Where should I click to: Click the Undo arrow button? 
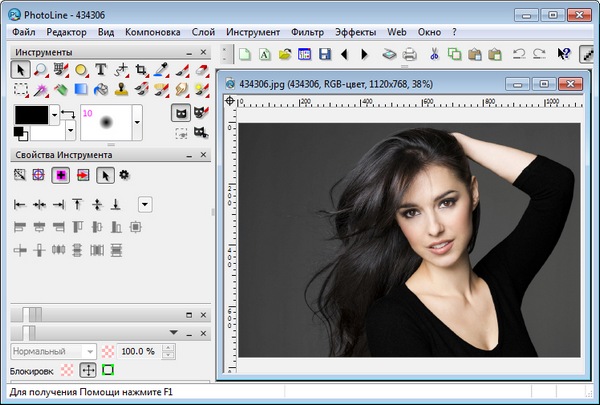[x=519, y=54]
